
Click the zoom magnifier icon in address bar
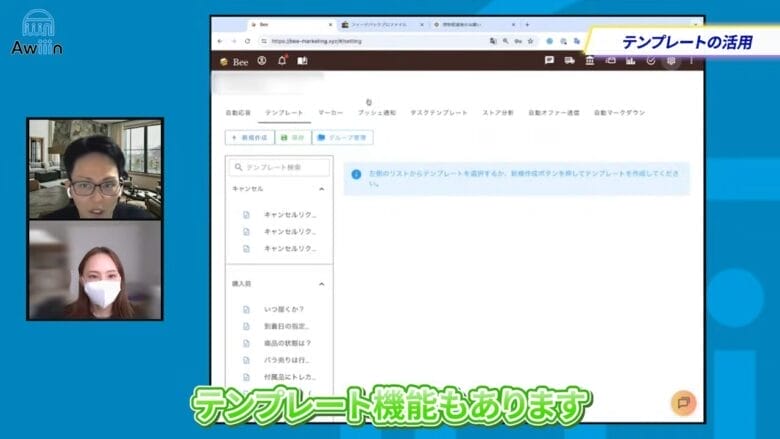pyautogui.click(x=505, y=41)
